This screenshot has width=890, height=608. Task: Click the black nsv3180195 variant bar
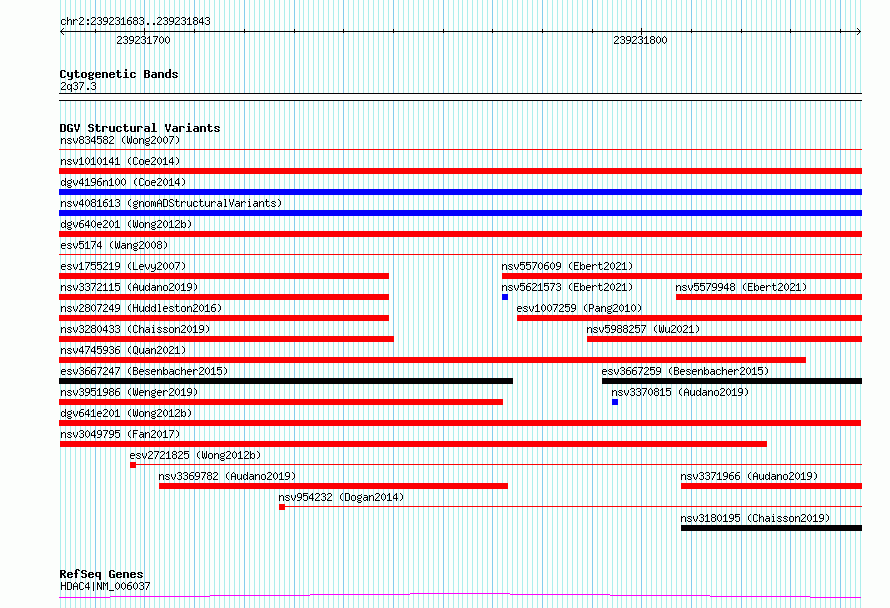pyautogui.click(x=771, y=528)
